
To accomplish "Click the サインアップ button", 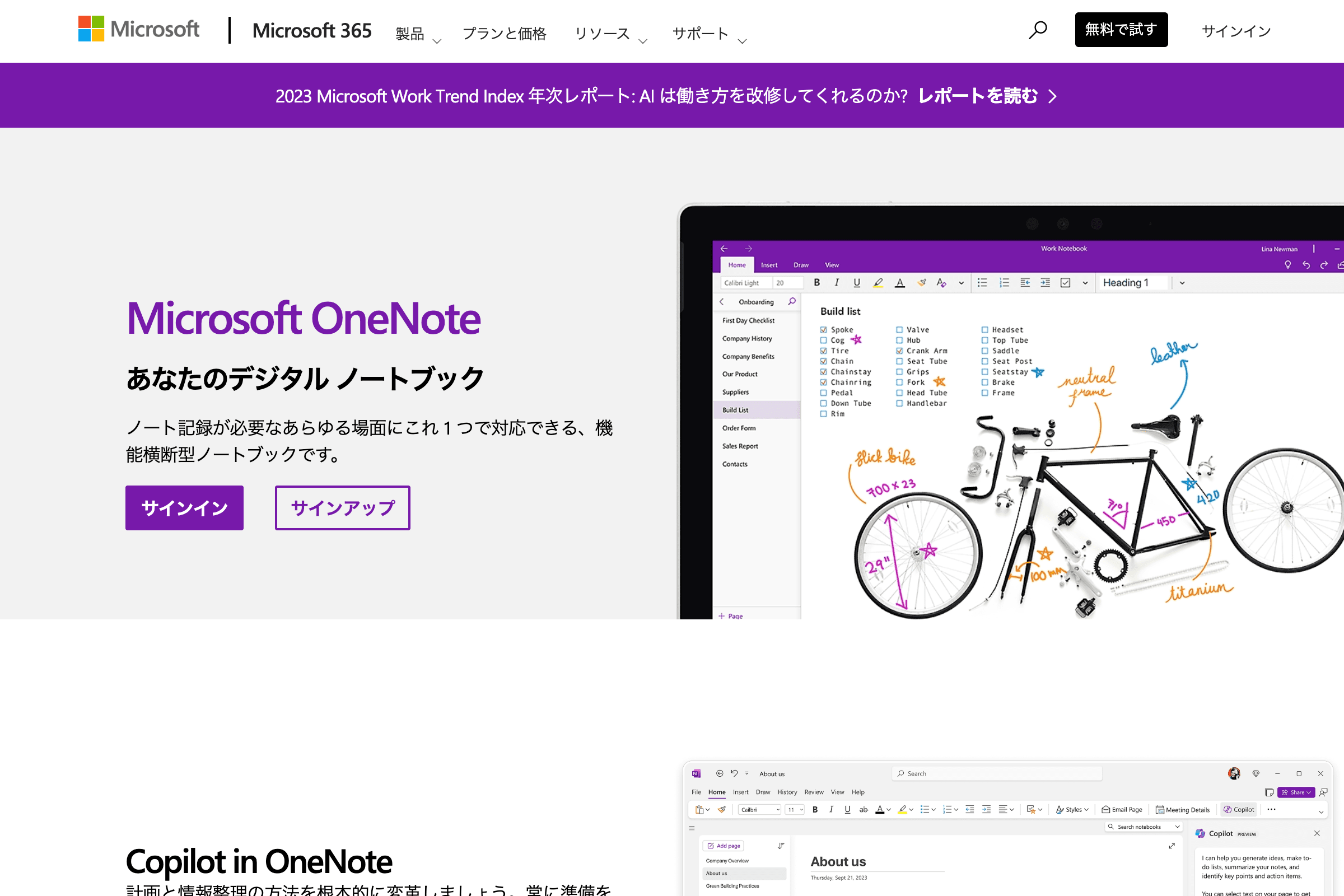I will point(342,507).
